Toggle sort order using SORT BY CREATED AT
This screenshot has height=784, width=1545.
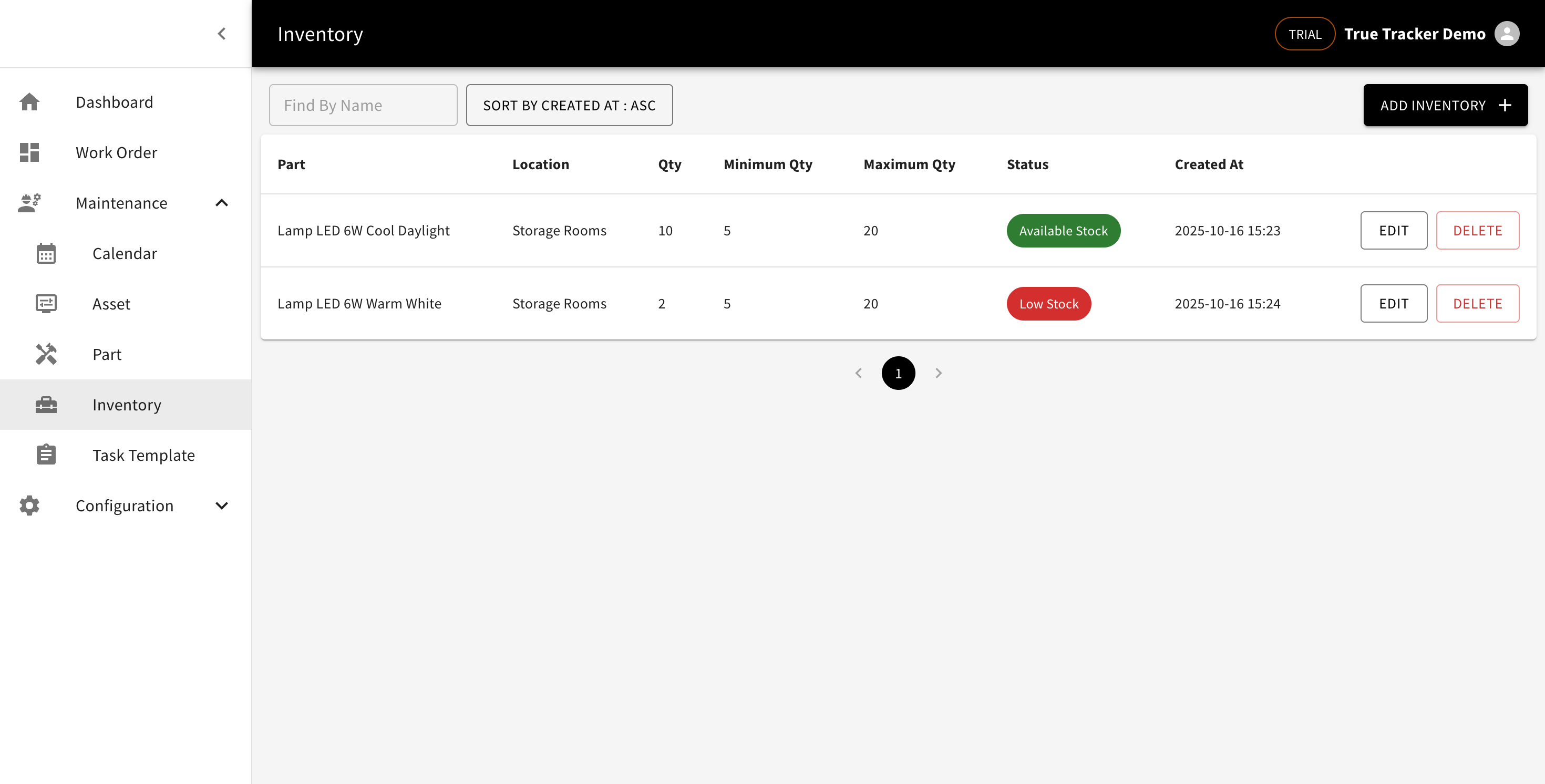(x=569, y=105)
